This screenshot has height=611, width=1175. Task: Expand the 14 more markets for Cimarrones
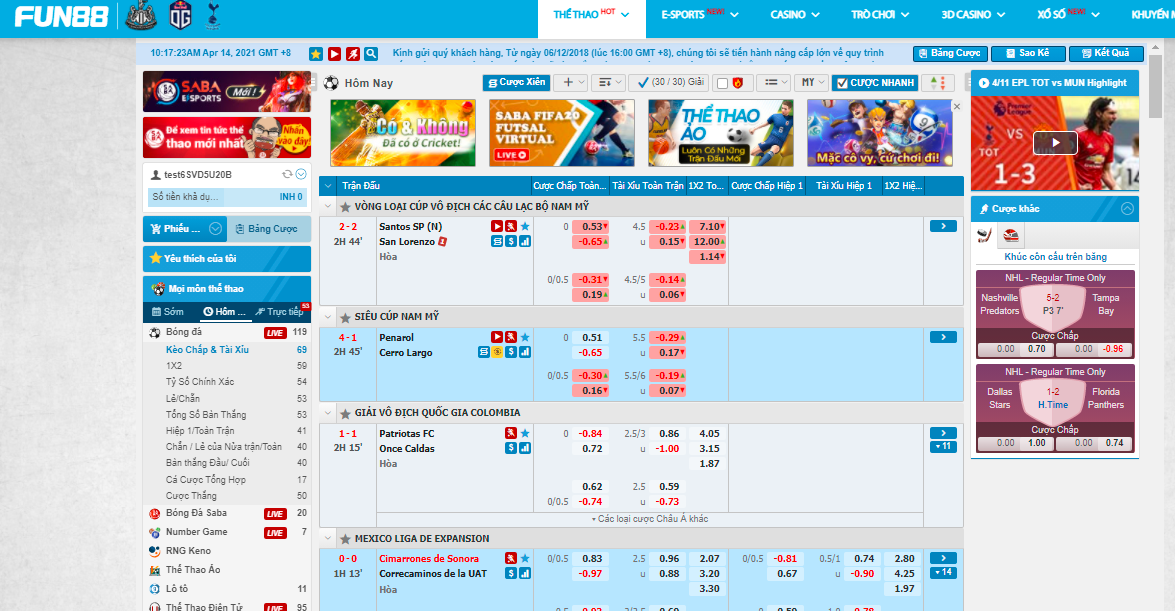(x=943, y=573)
